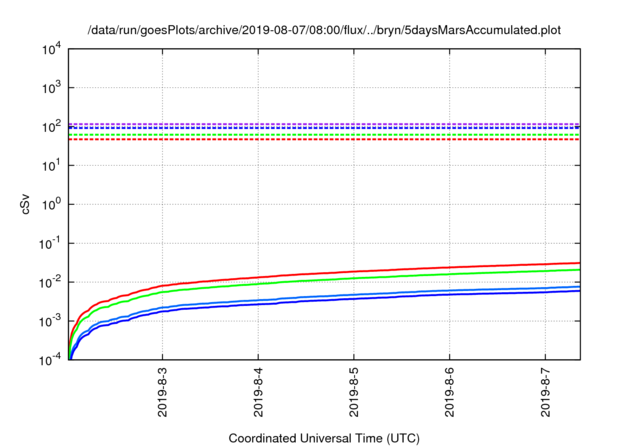The image size is (640, 448).
Task: Click the 10^-4 y-axis tick label
Action: click(x=50, y=359)
